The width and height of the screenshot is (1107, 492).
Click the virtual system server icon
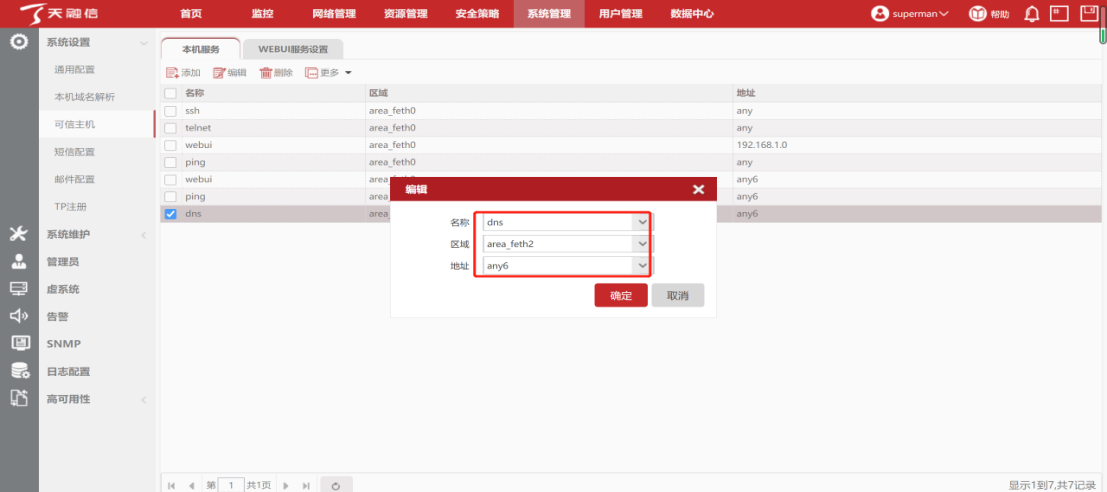point(19,289)
